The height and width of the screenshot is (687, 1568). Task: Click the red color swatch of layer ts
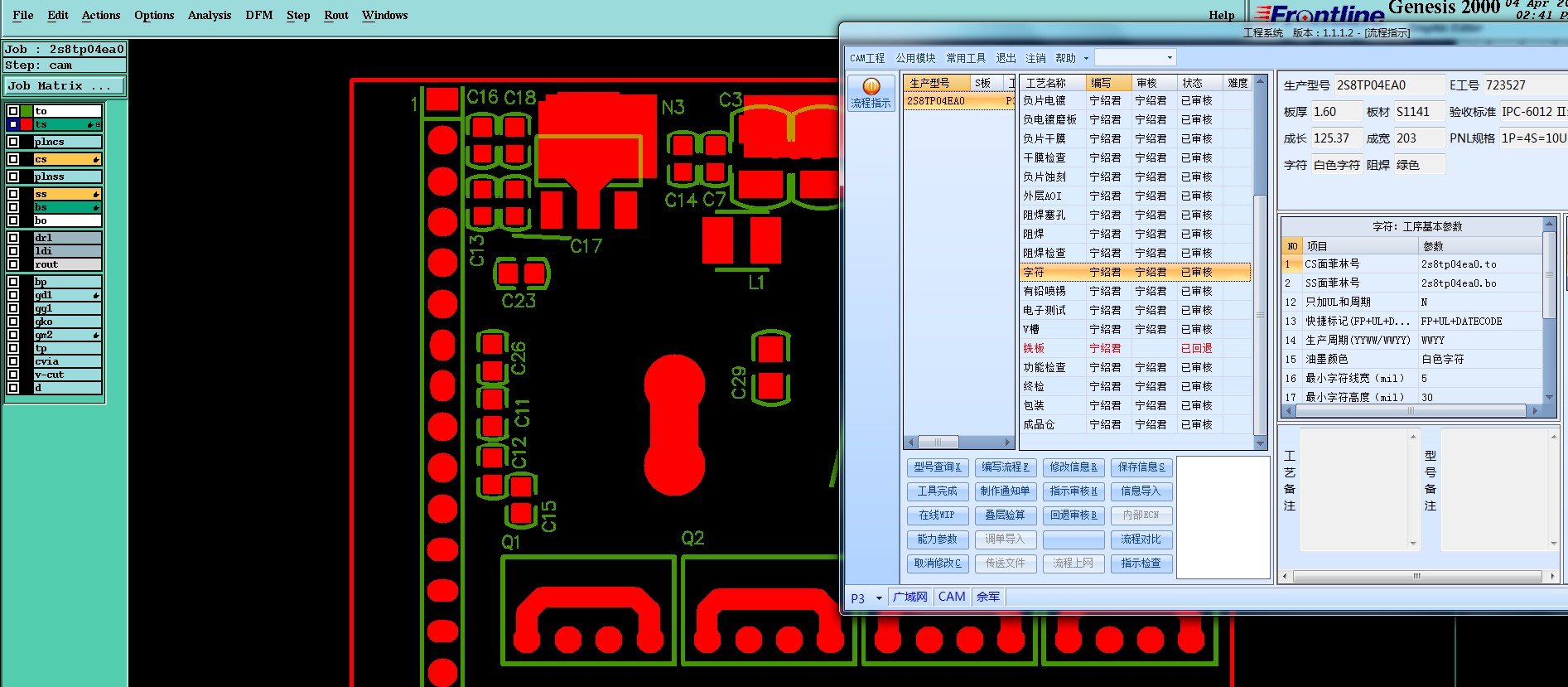pos(27,124)
